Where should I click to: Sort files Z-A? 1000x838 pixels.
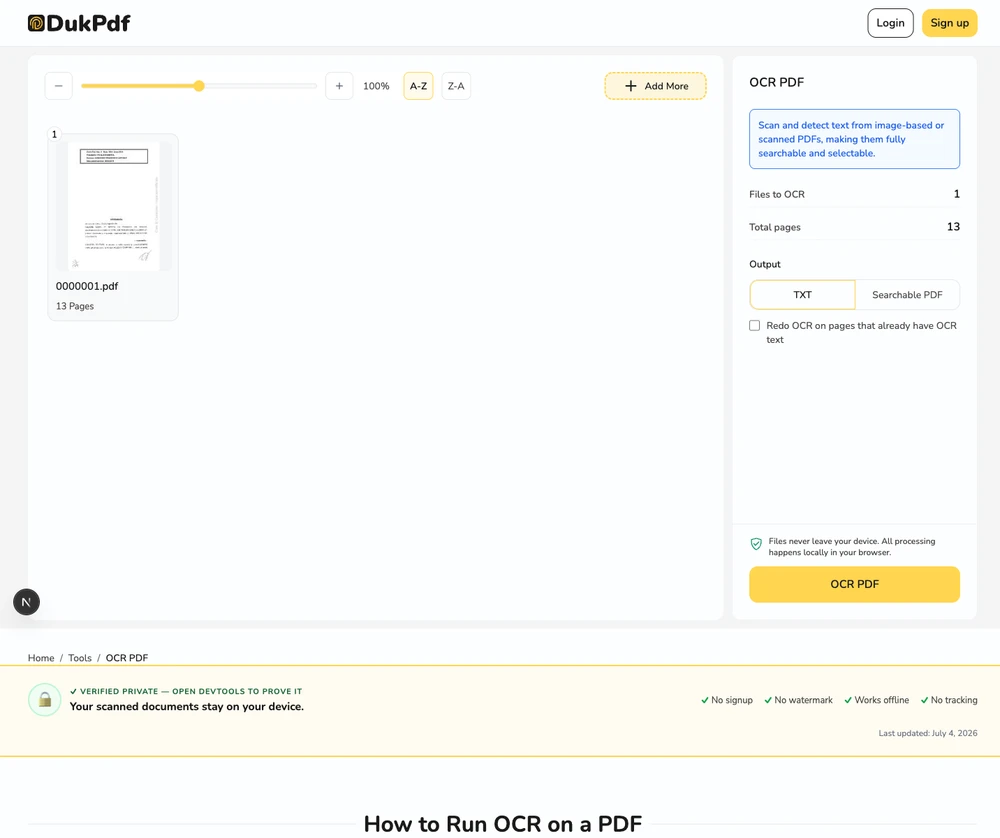click(456, 86)
